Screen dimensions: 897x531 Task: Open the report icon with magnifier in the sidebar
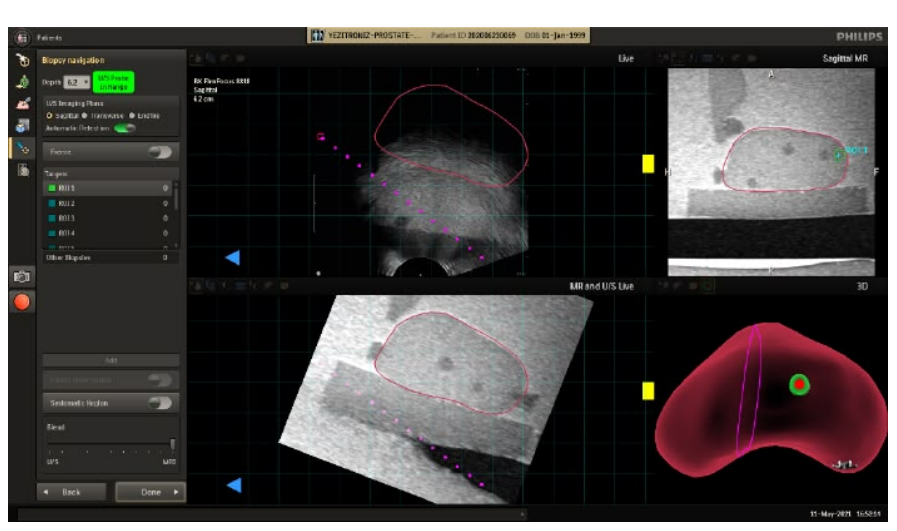click(22, 170)
